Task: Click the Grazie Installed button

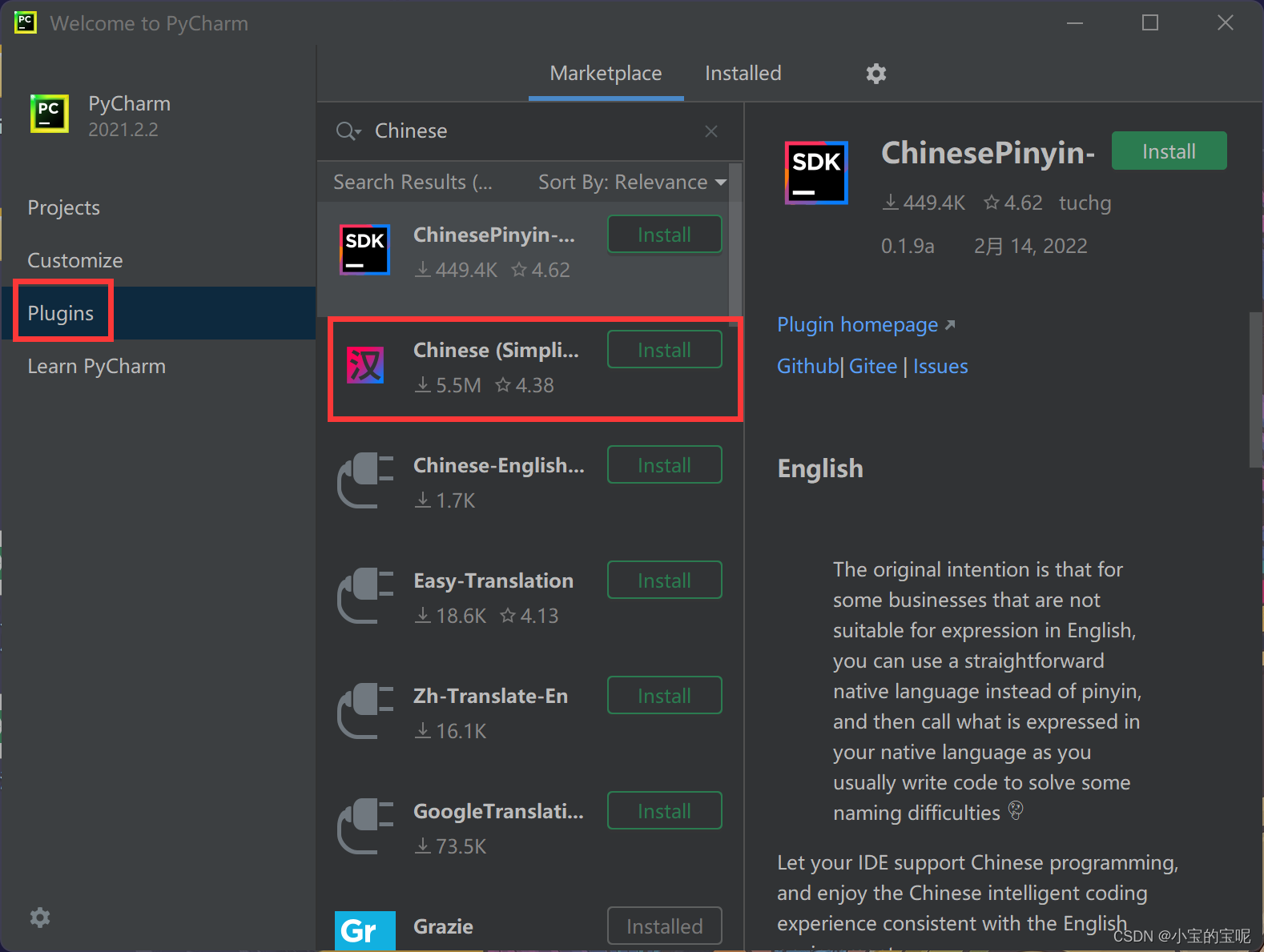Action: [664, 926]
